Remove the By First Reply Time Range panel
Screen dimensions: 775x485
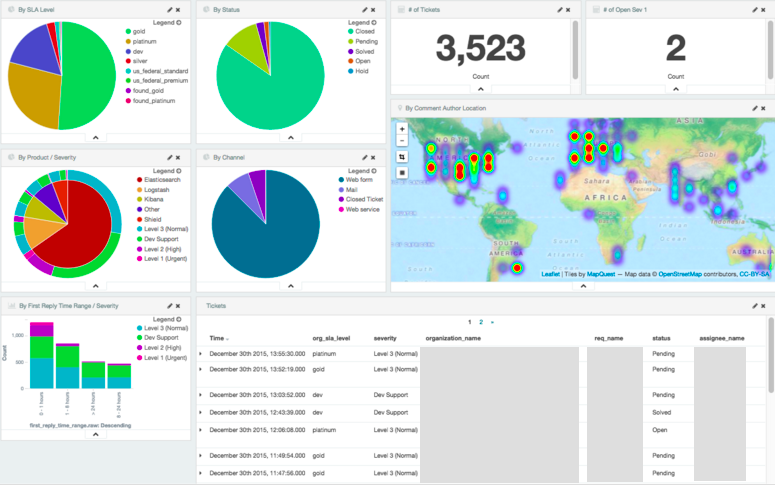pos(178,306)
